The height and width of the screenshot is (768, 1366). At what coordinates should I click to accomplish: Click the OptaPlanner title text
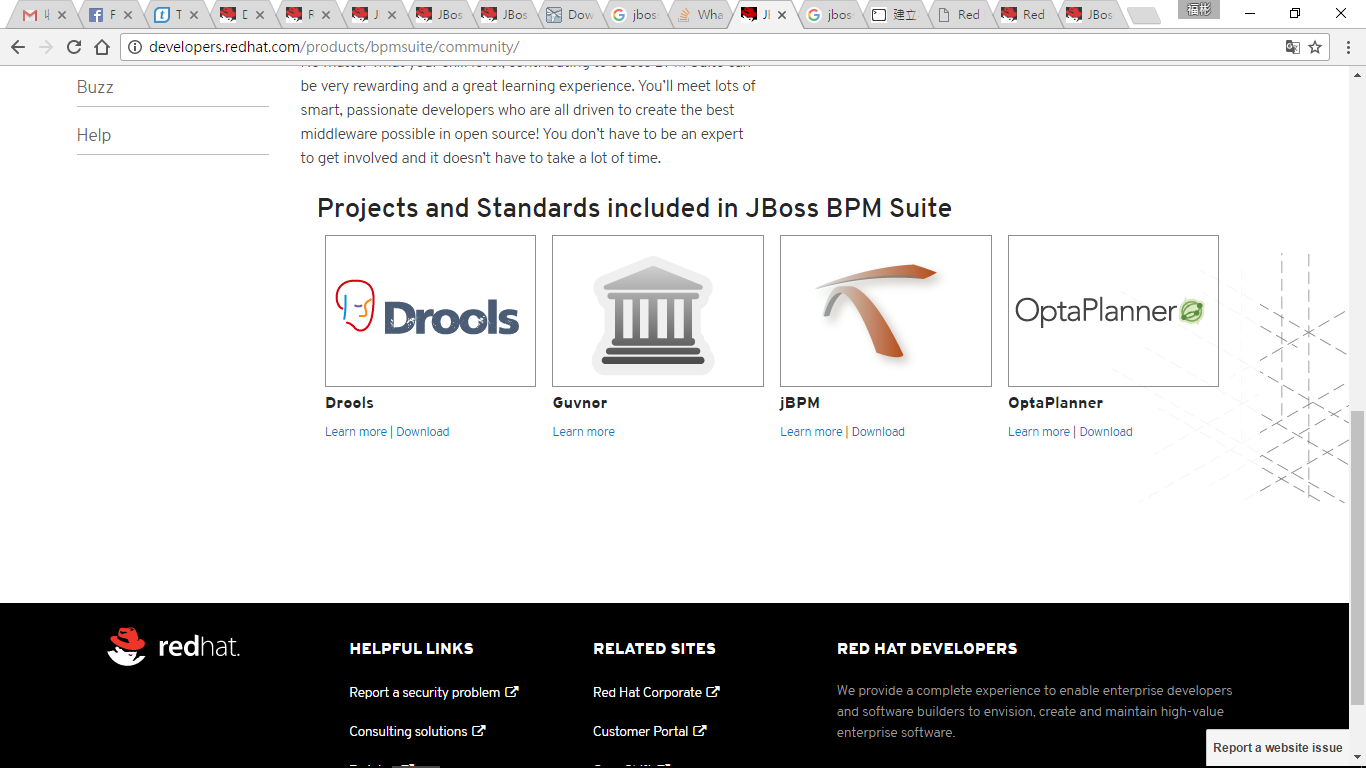1055,403
